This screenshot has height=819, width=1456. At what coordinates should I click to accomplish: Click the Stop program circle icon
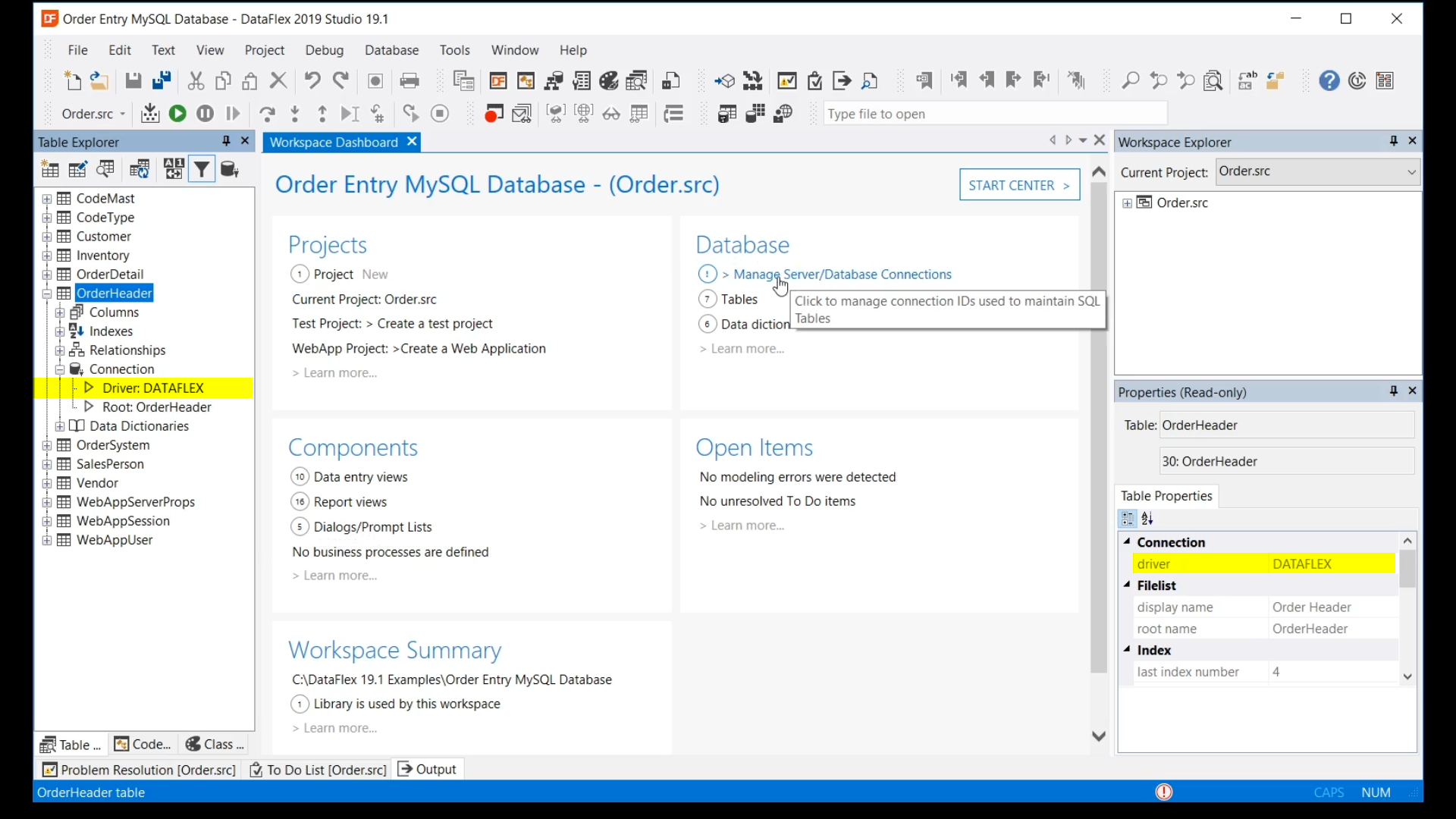440,114
